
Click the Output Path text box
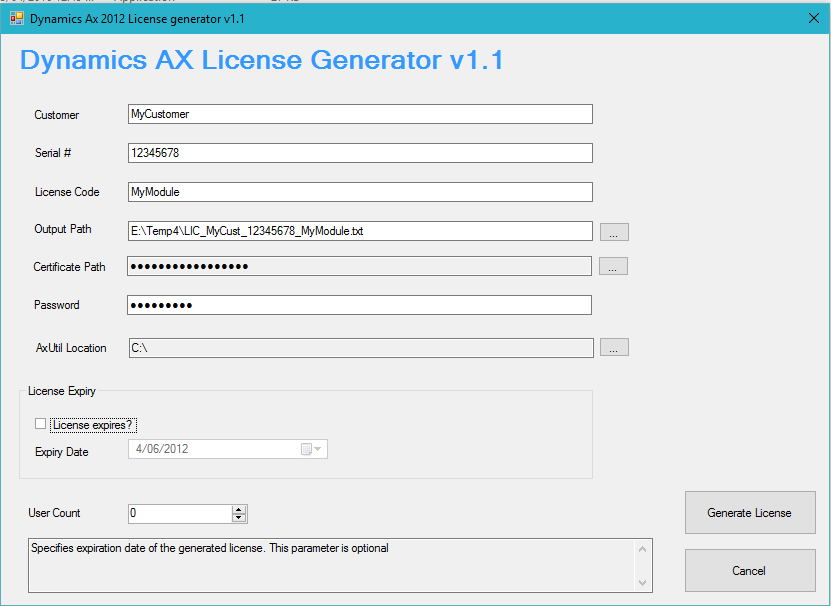coord(360,231)
